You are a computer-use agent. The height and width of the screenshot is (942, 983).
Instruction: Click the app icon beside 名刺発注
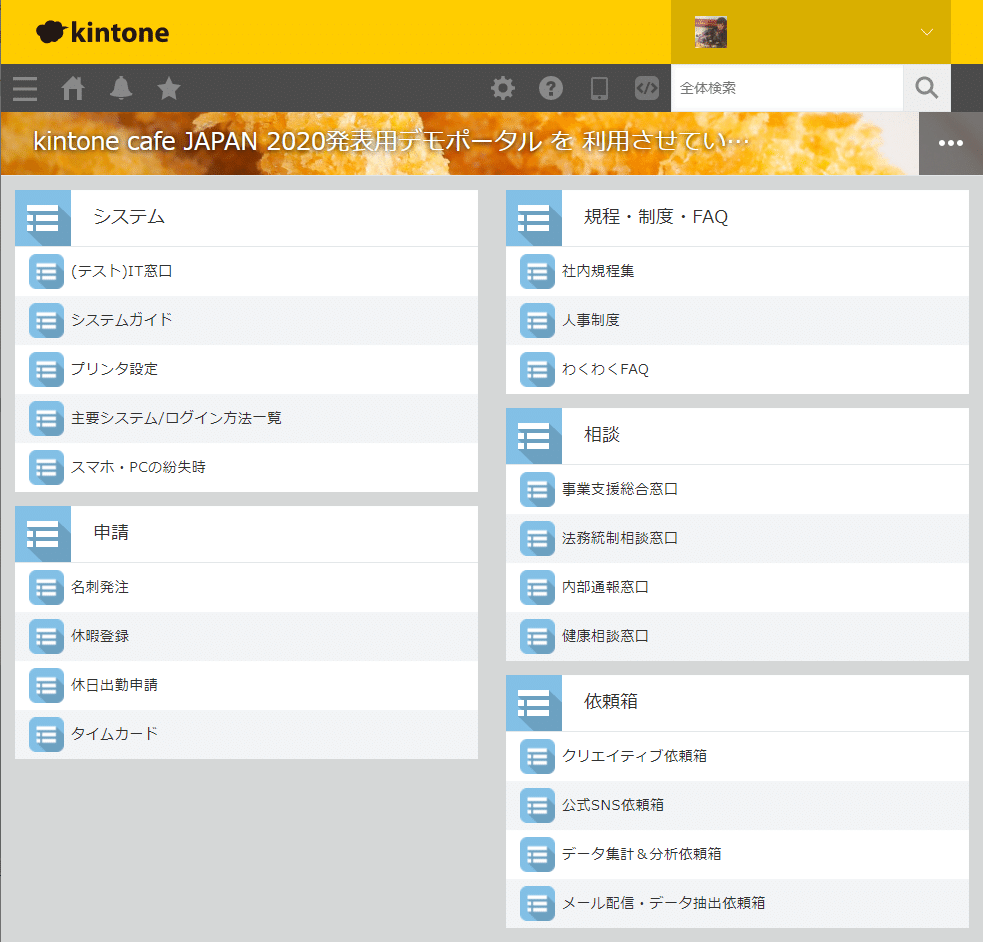click(46, 587)
